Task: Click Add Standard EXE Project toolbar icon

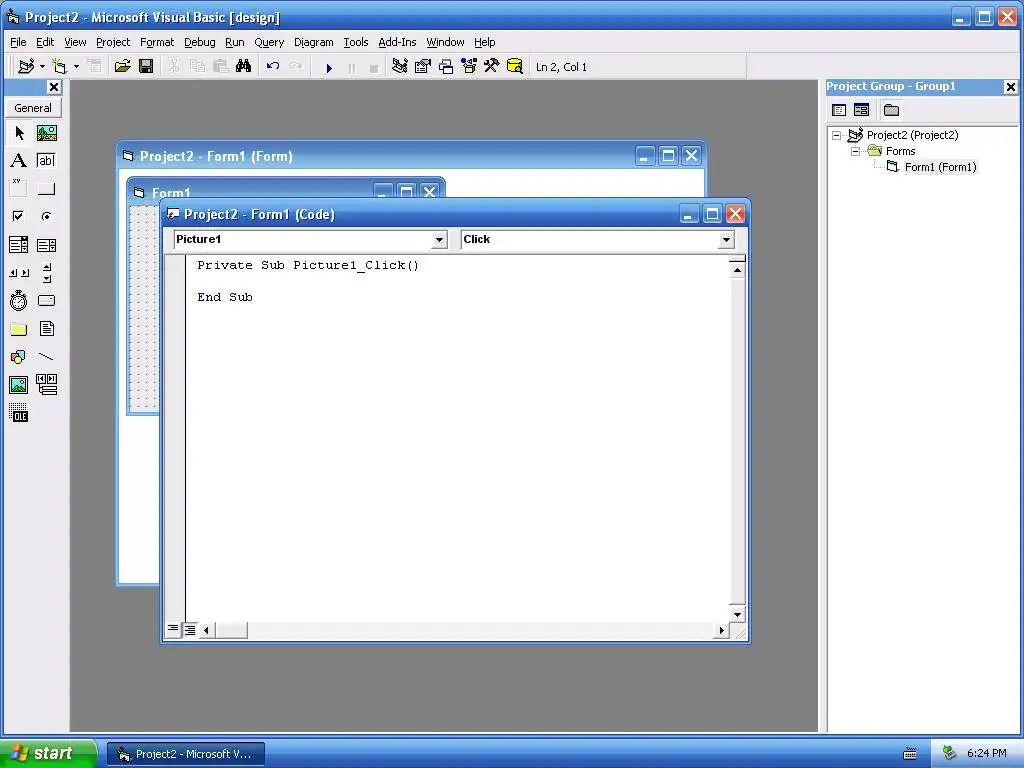Action: pos(26,67)
